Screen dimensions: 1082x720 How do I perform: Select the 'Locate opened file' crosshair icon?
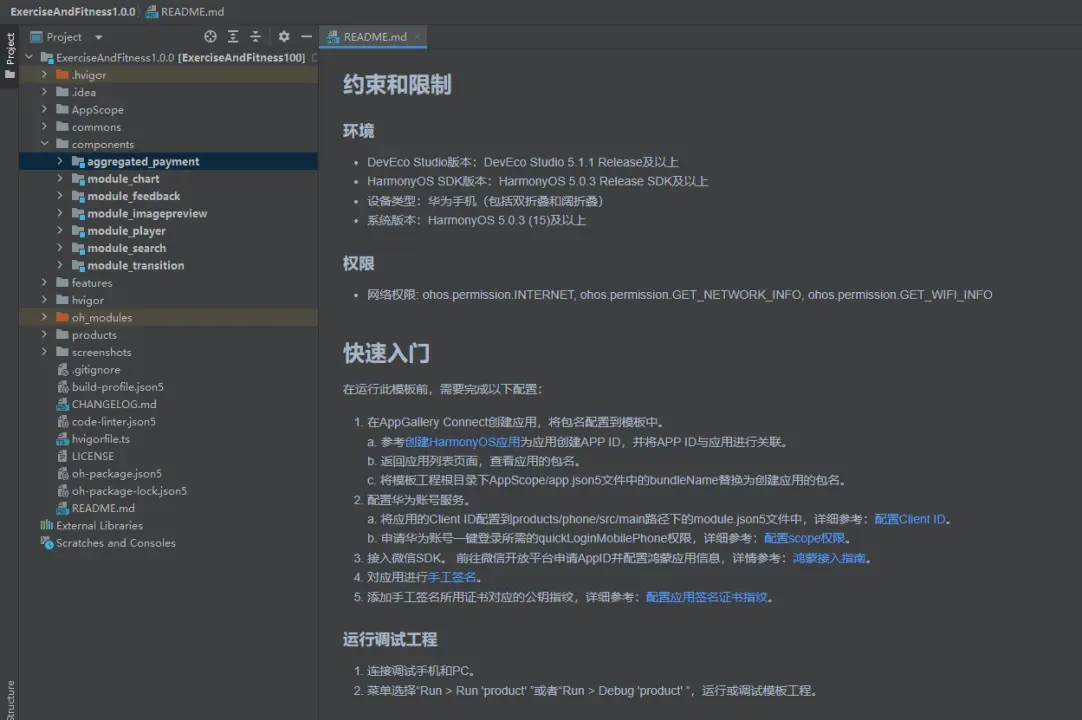pos(210,36)
